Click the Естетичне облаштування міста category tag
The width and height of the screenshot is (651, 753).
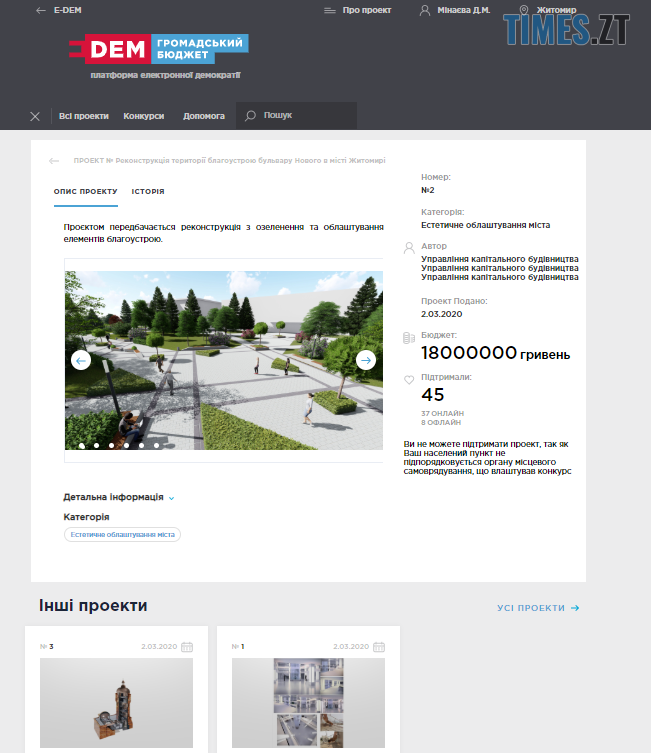[x=122, y=535]
